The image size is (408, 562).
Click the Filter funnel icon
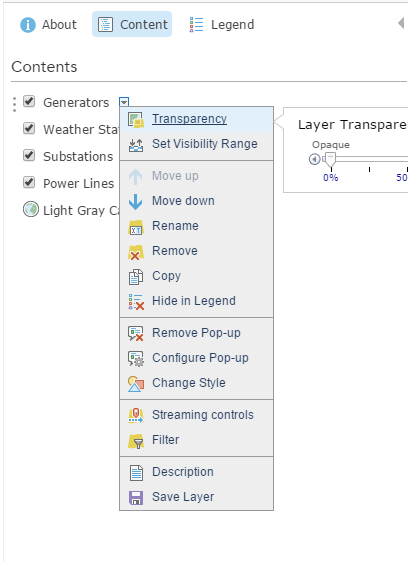(x=136, y=441)
